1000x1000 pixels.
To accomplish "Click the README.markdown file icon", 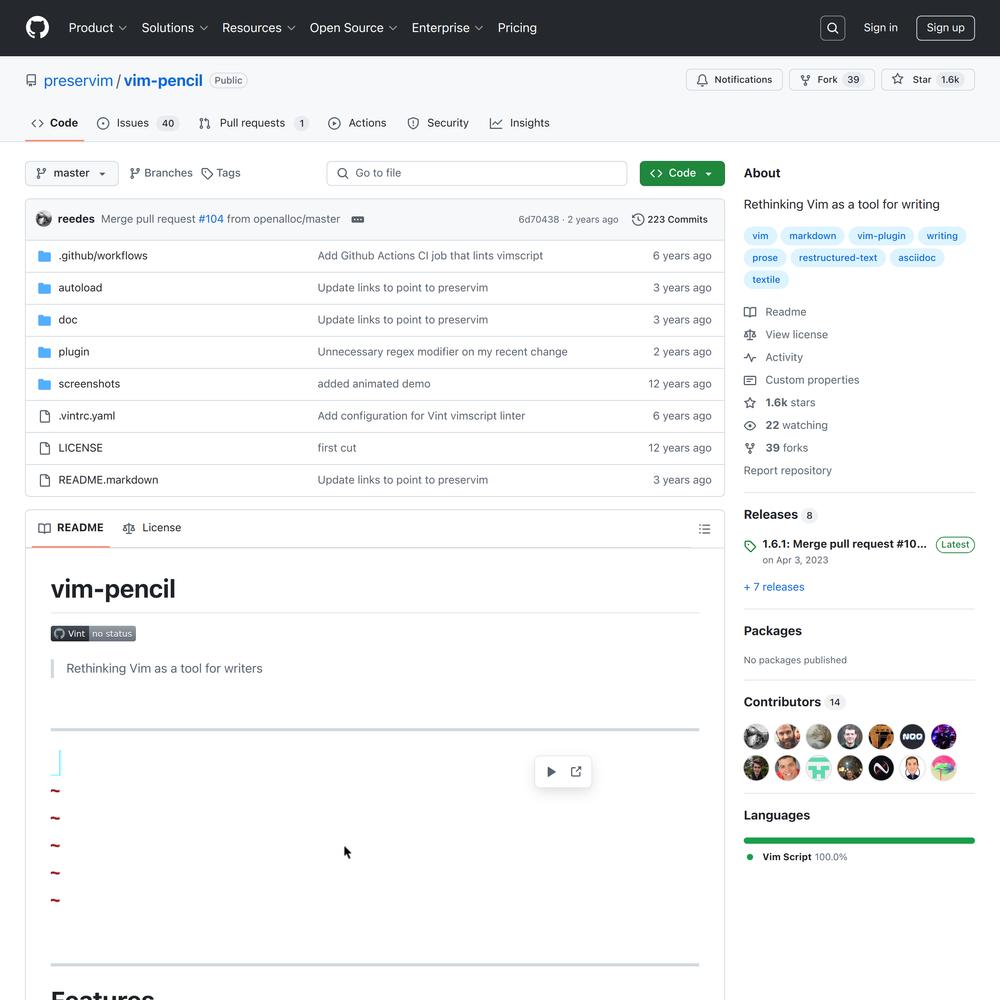I will point(45,480).
